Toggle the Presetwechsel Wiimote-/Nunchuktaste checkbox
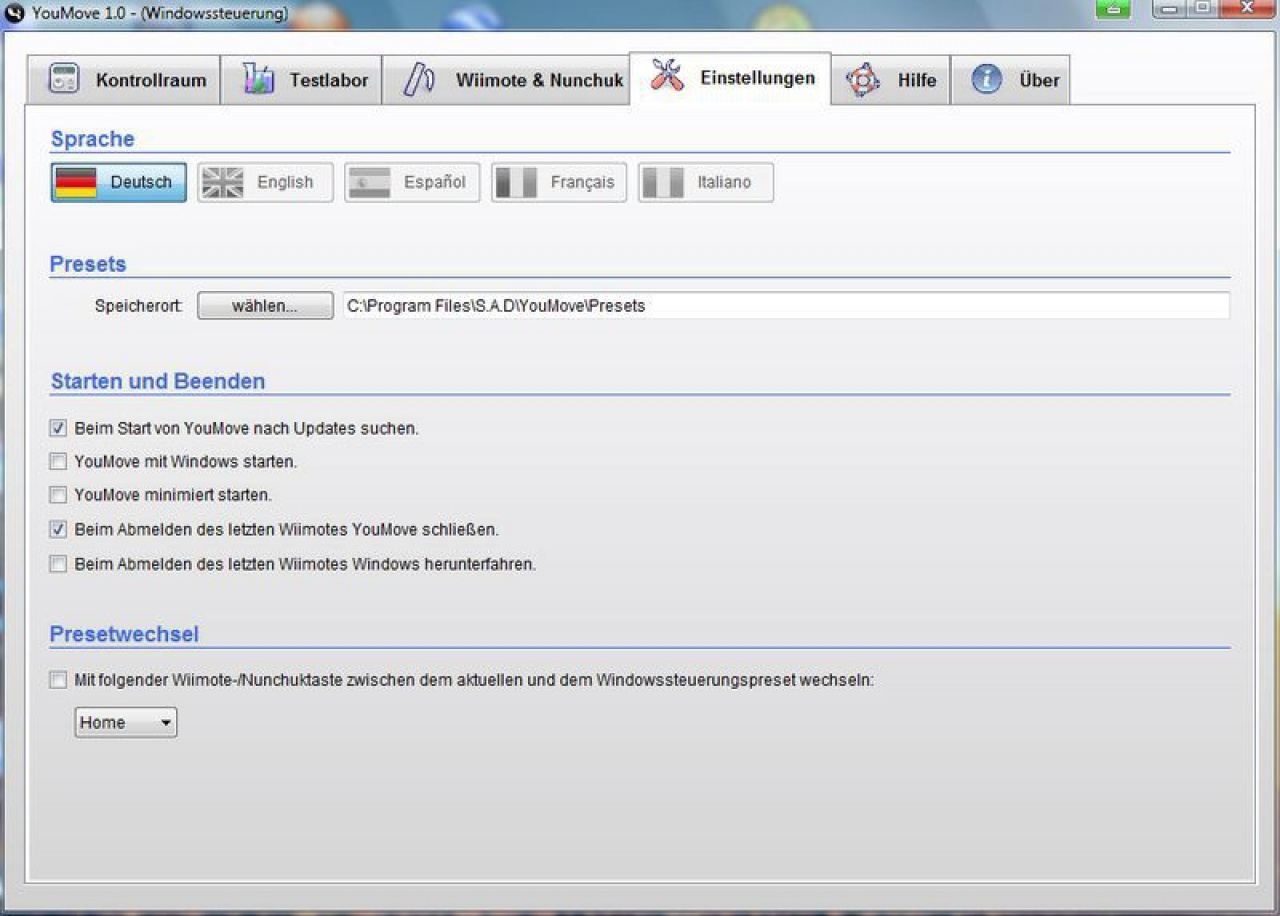 point(58,680)
